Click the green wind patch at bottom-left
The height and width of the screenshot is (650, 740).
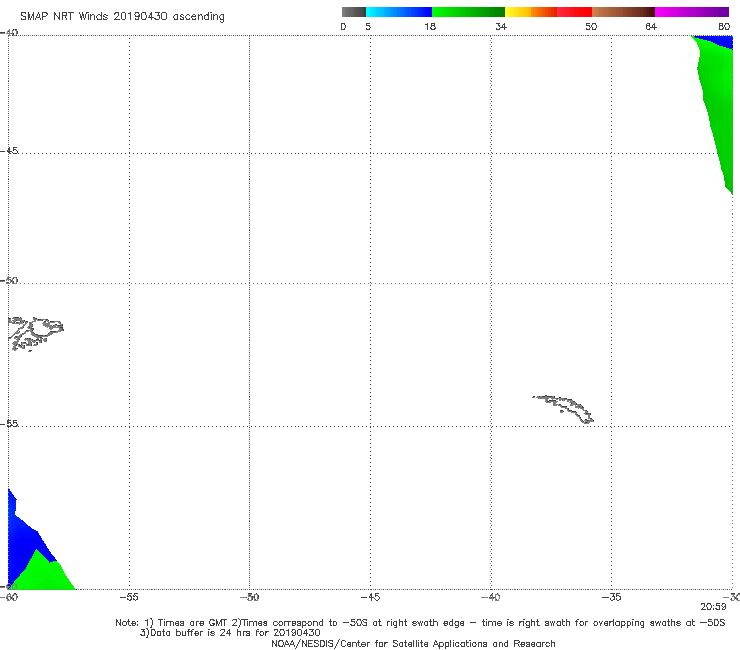click(42, 574)
